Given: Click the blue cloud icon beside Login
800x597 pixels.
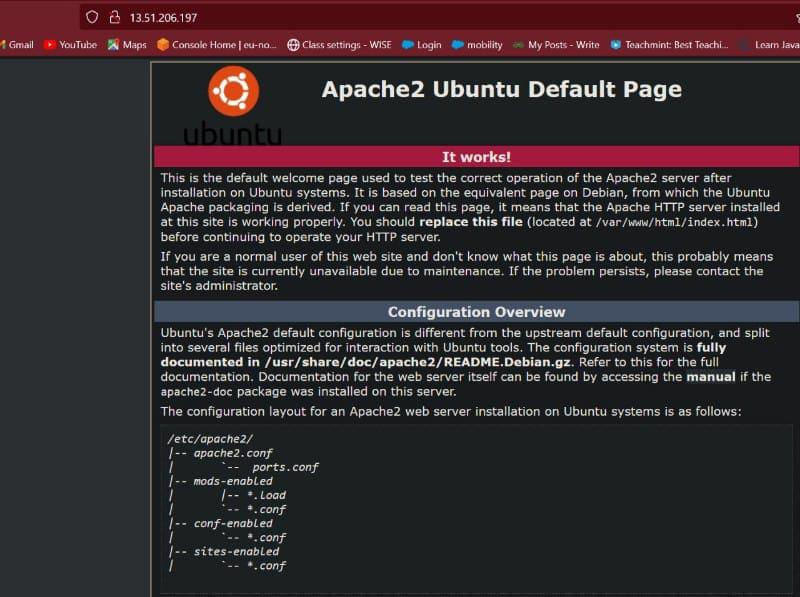Looking at the screenshot, I should click(408, 45).
